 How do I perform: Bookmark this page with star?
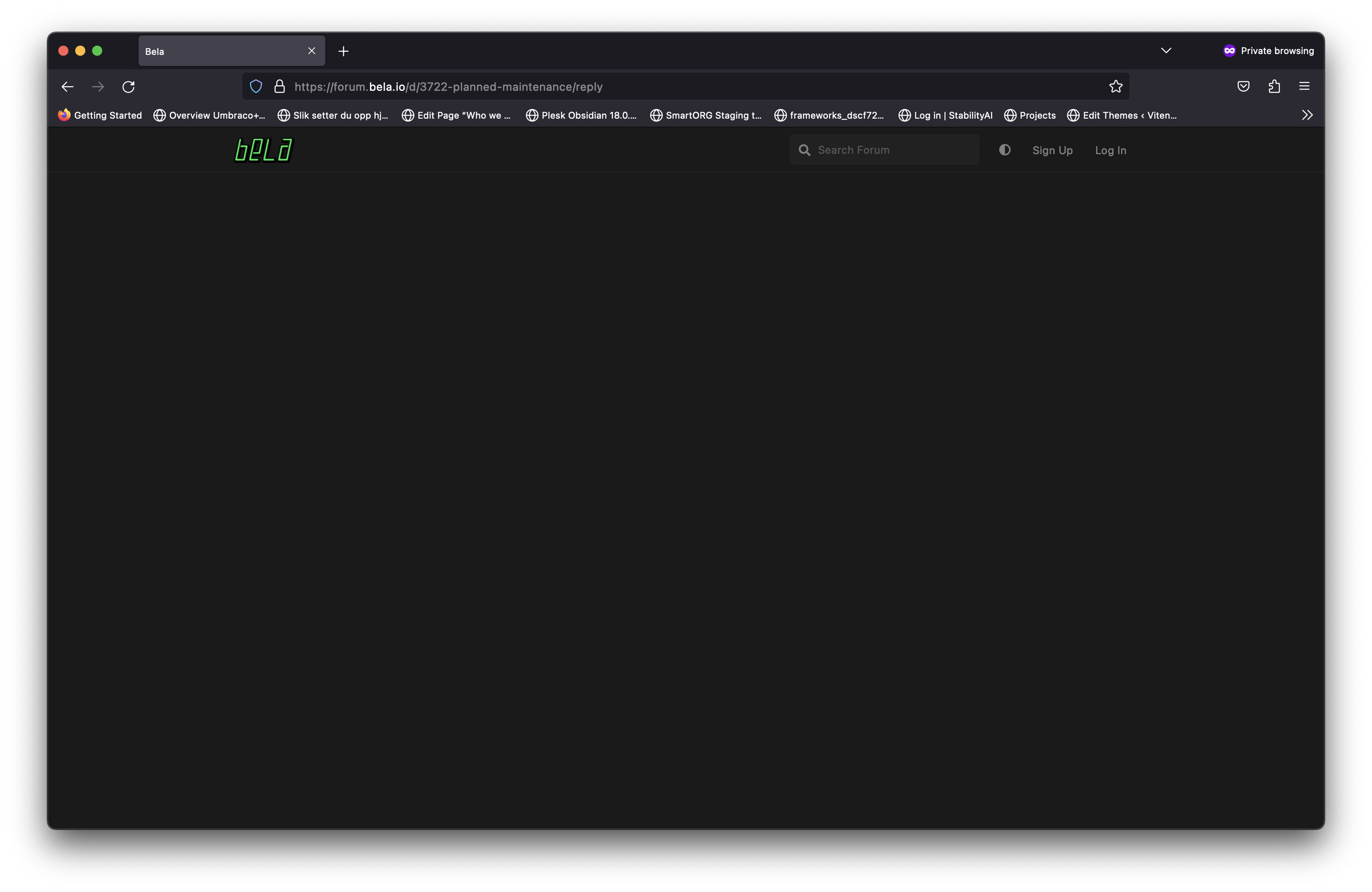(1116, 87)
